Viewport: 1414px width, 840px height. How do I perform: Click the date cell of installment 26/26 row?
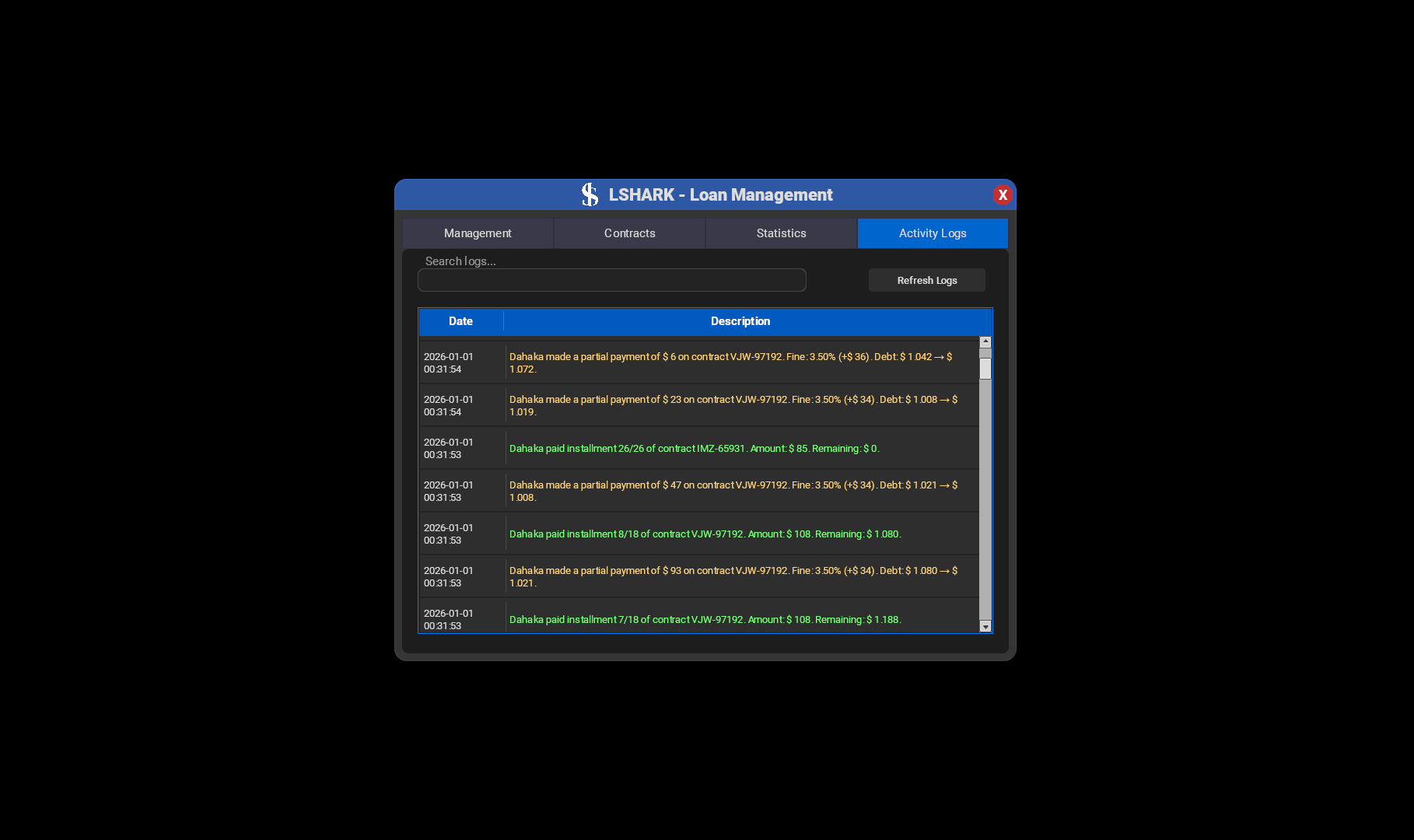click(x=462, y=448)
